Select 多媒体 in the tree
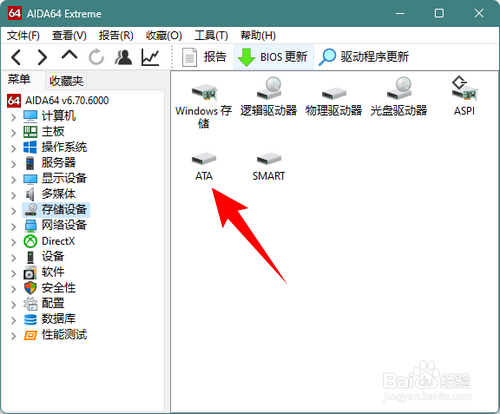The height and width of the screenshot is (414, 500). [x=49, y=194]
